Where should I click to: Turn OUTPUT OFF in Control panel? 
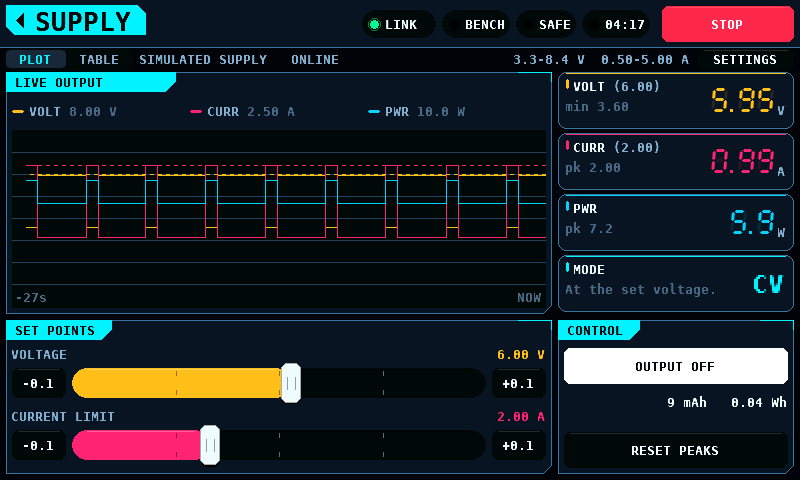click(x=676, y=366)
